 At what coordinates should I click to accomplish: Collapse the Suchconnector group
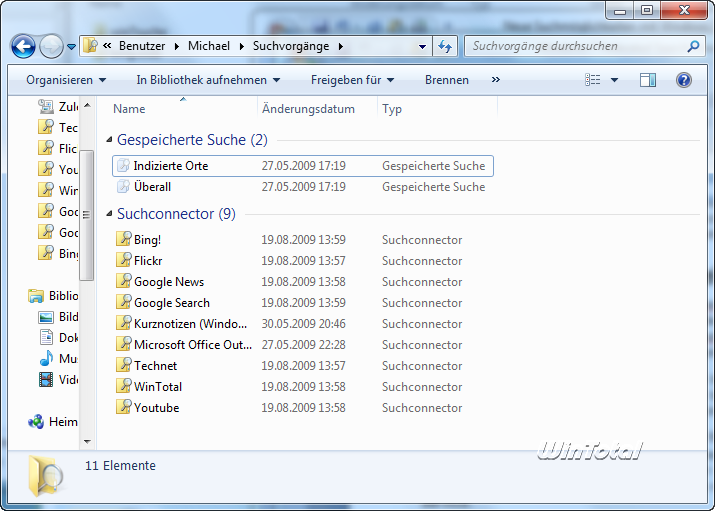(109, 213)
